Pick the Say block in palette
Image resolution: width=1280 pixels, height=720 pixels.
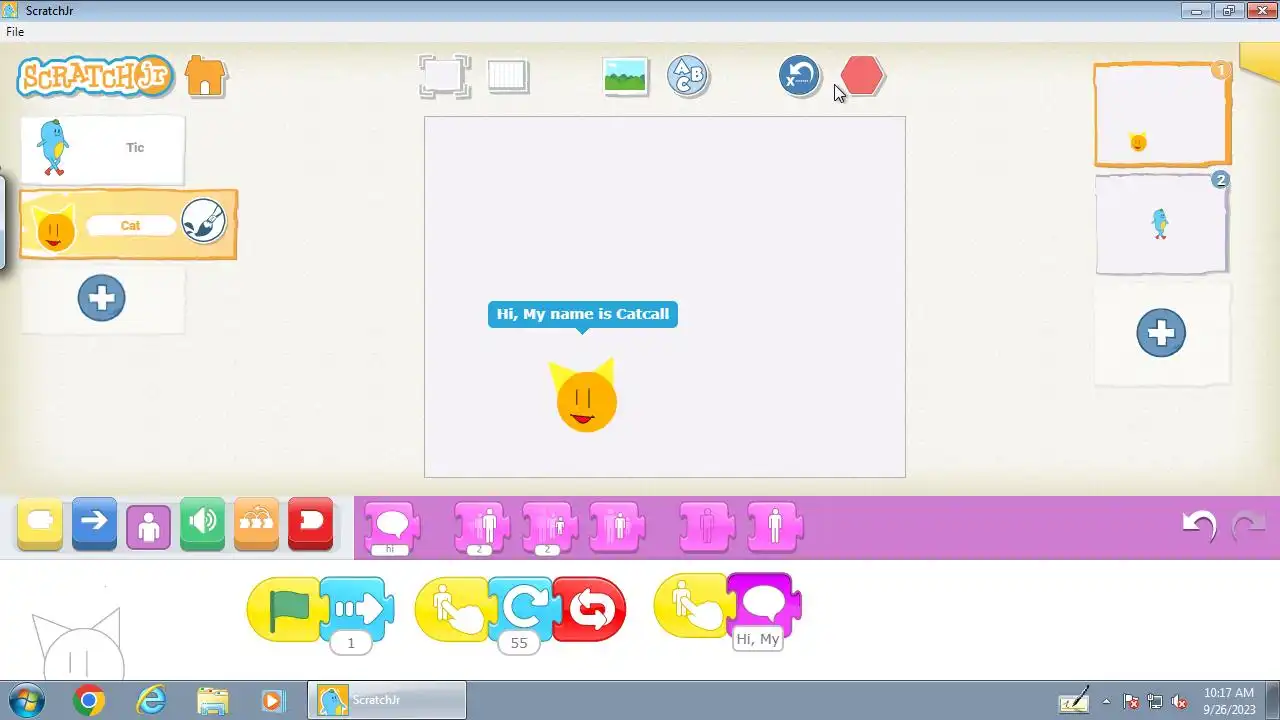point(392,527)
